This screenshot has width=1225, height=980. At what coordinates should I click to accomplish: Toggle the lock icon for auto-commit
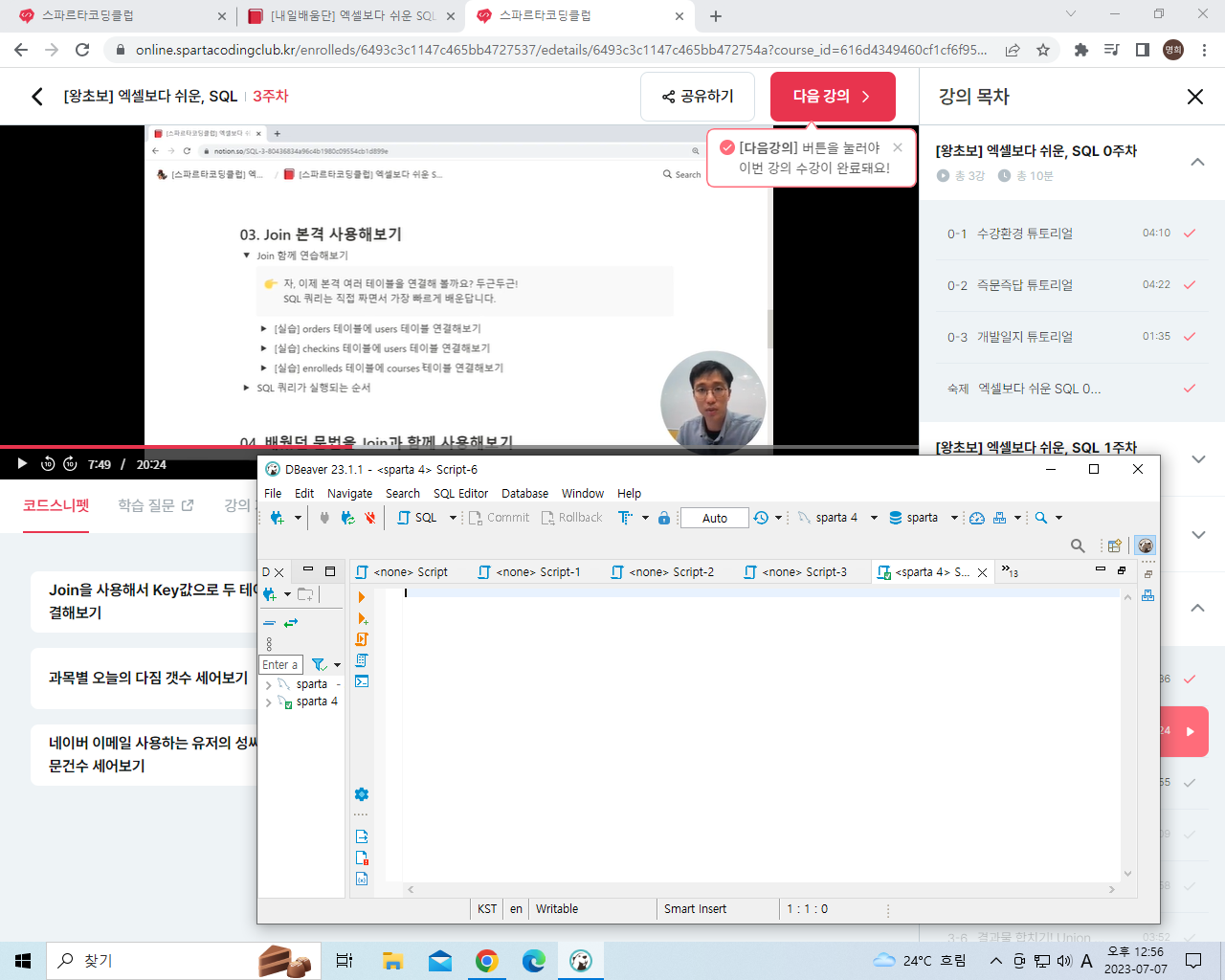tap(664, 518)
